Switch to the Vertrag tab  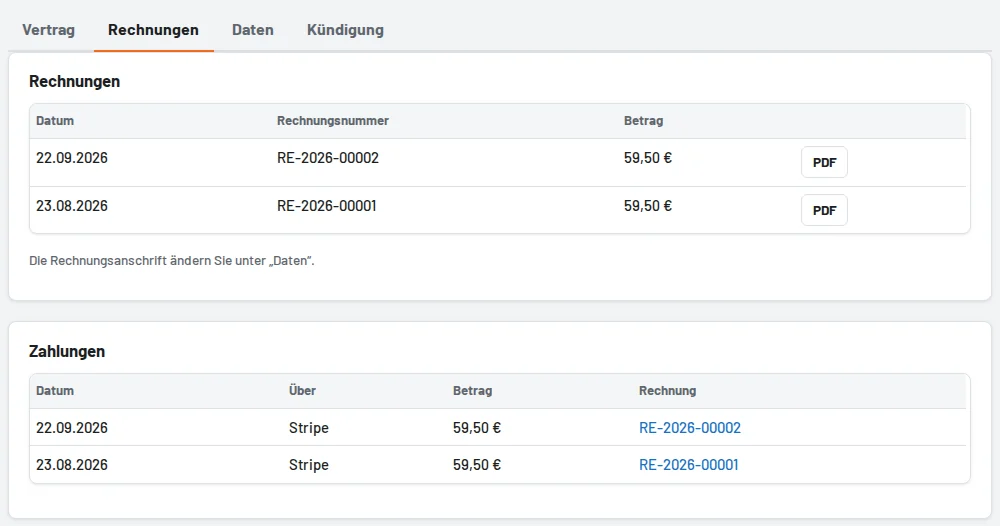click(48, 30)
